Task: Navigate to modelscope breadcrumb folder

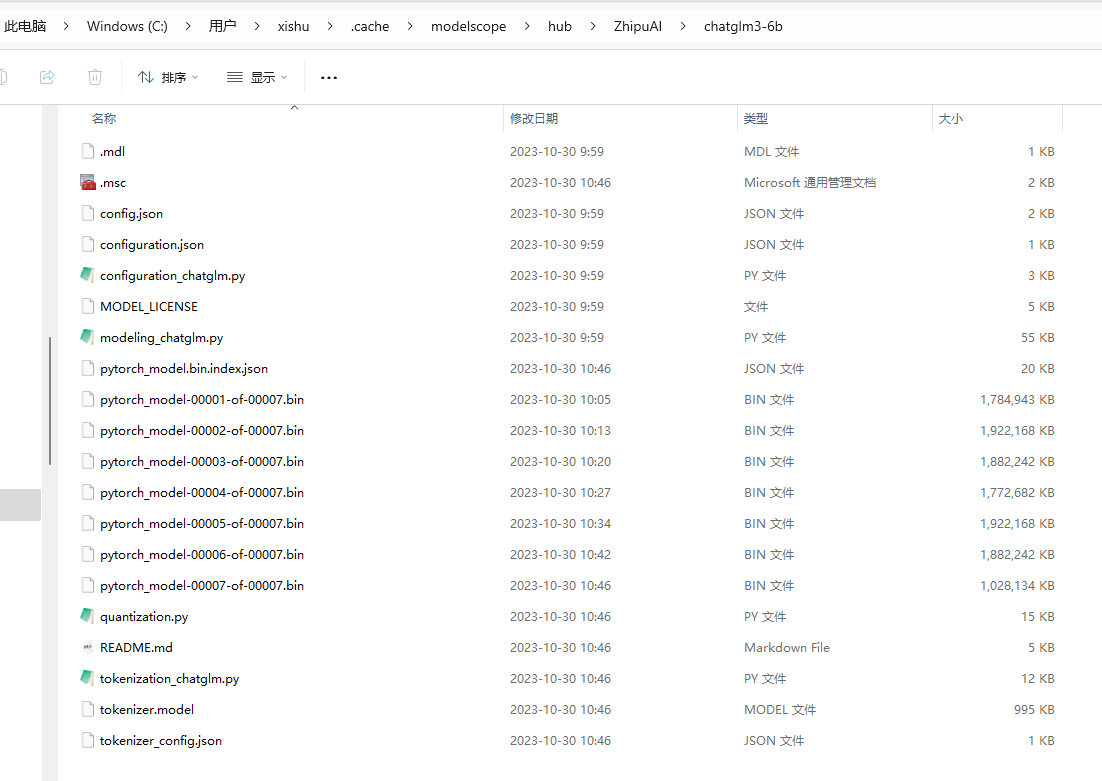Action: [468, 26]
